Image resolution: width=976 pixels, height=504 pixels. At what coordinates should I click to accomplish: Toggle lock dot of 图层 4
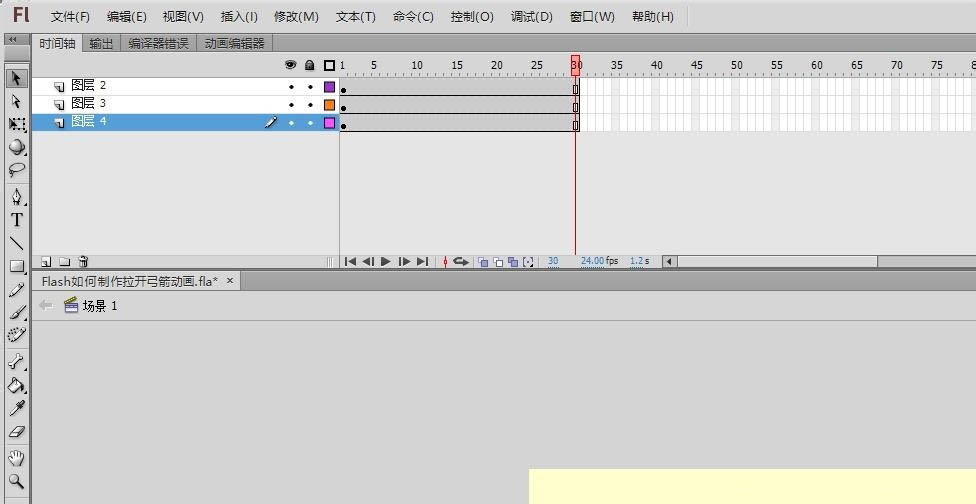310,123
